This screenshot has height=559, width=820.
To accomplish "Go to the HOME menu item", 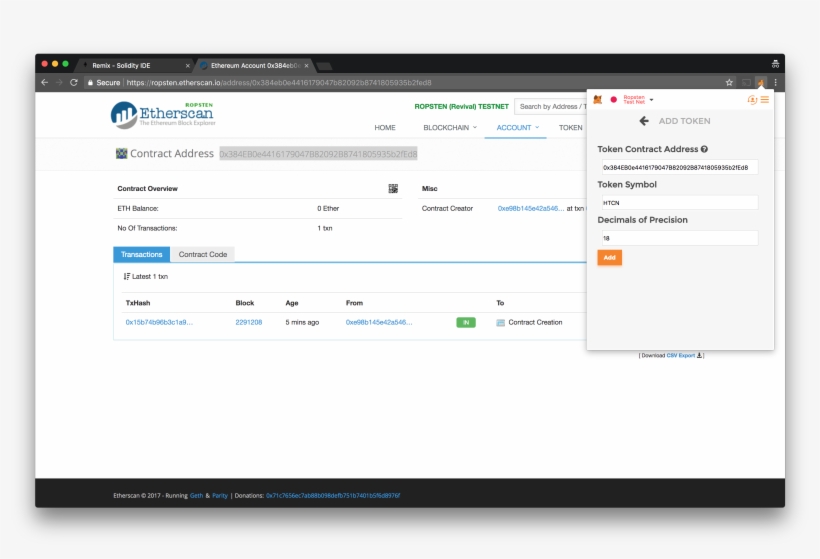I will [x=385, y=128].
